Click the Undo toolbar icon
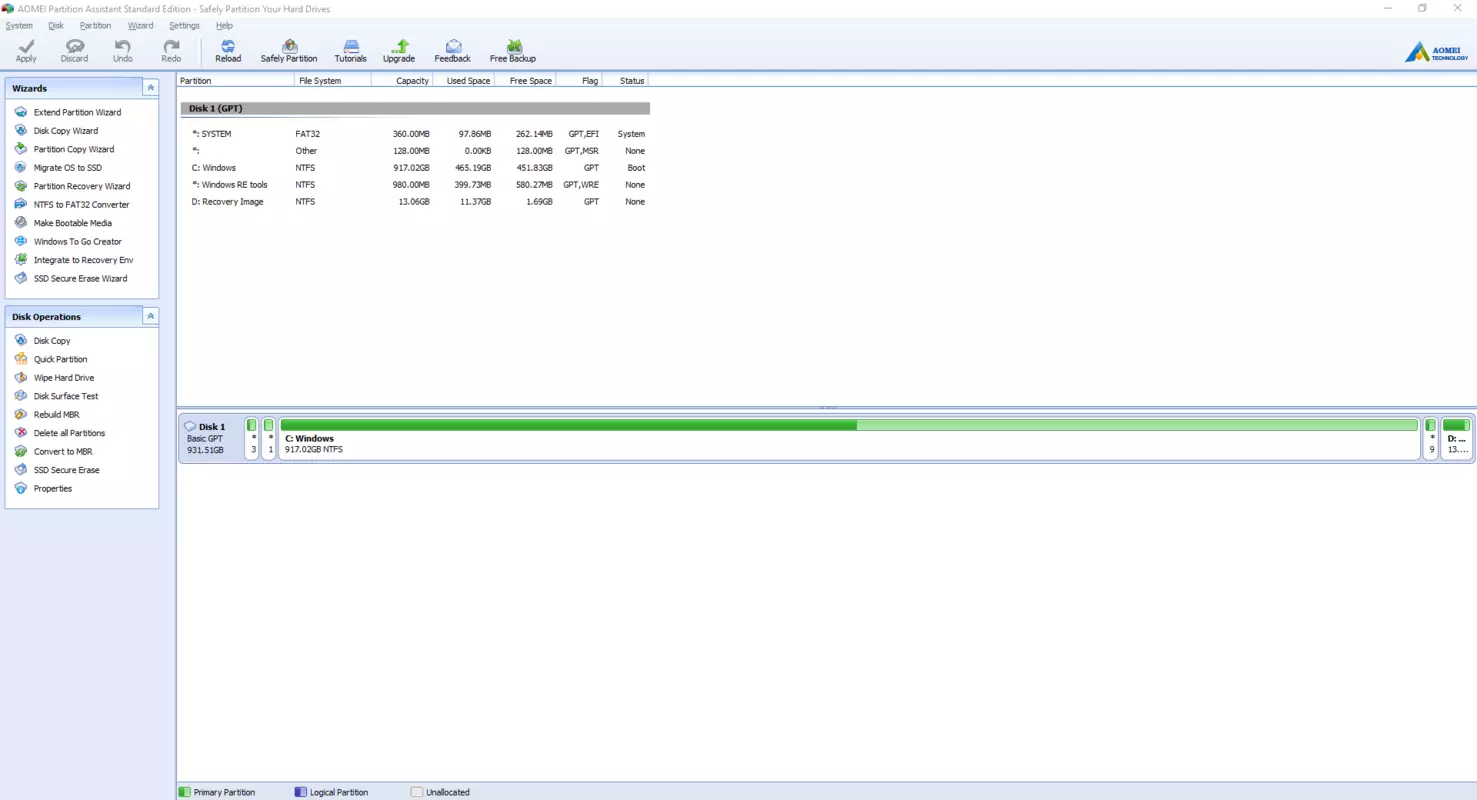The height and width of the screenshot is (800, 1477). pyautogui.click(x=122, y=51)
